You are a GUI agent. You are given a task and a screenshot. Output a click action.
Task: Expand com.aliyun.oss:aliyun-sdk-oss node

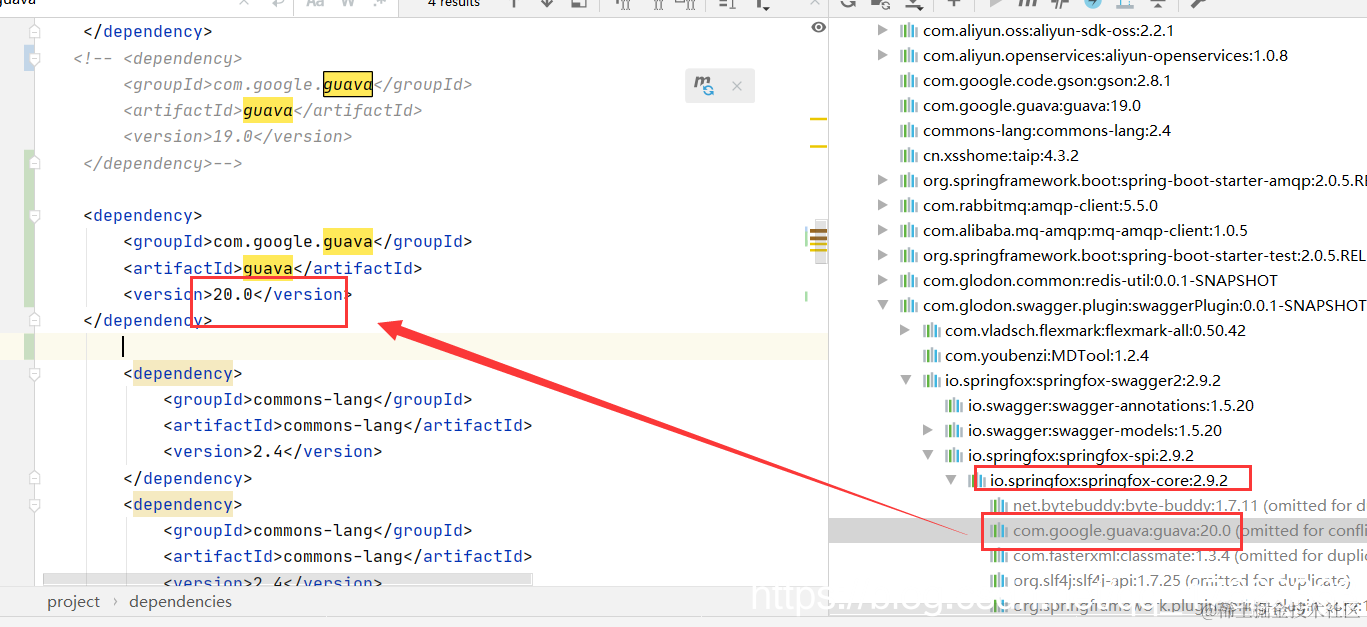click(882, 31)
